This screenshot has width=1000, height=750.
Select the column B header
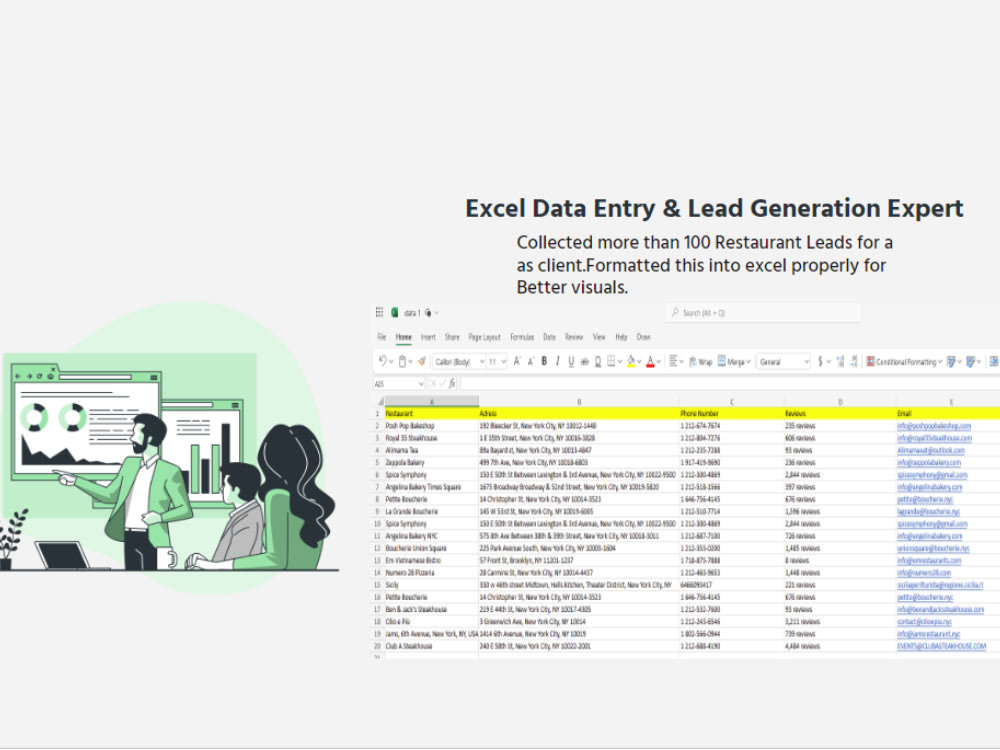coord(579,401)
